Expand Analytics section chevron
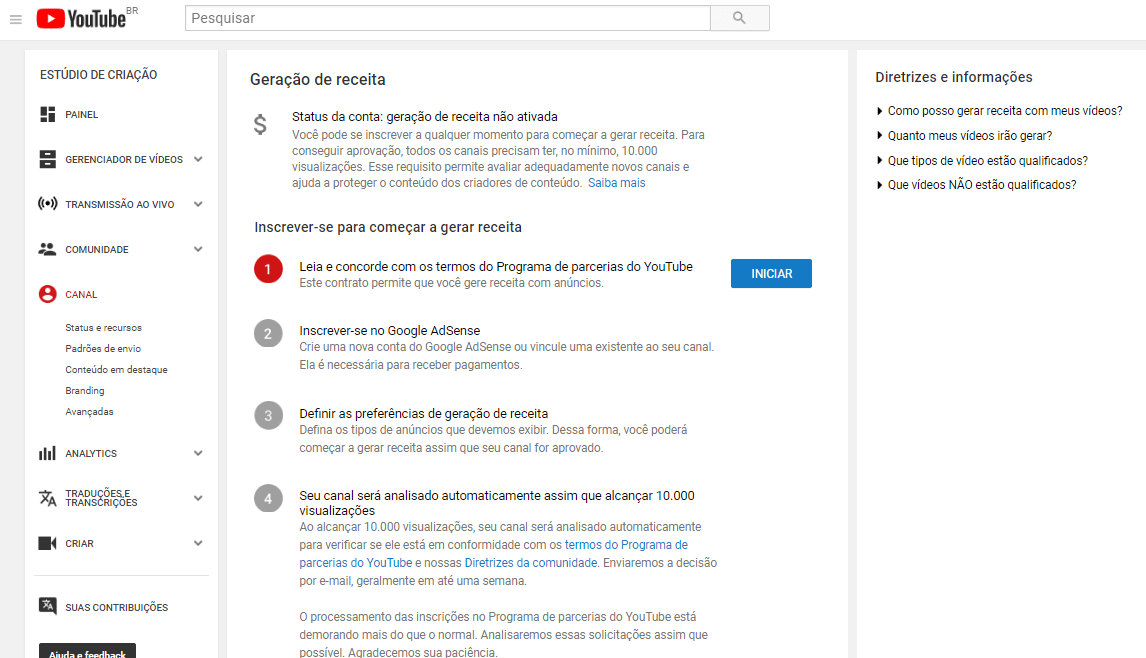Viewport: 1146px width, 658px height. pos(198,453)
